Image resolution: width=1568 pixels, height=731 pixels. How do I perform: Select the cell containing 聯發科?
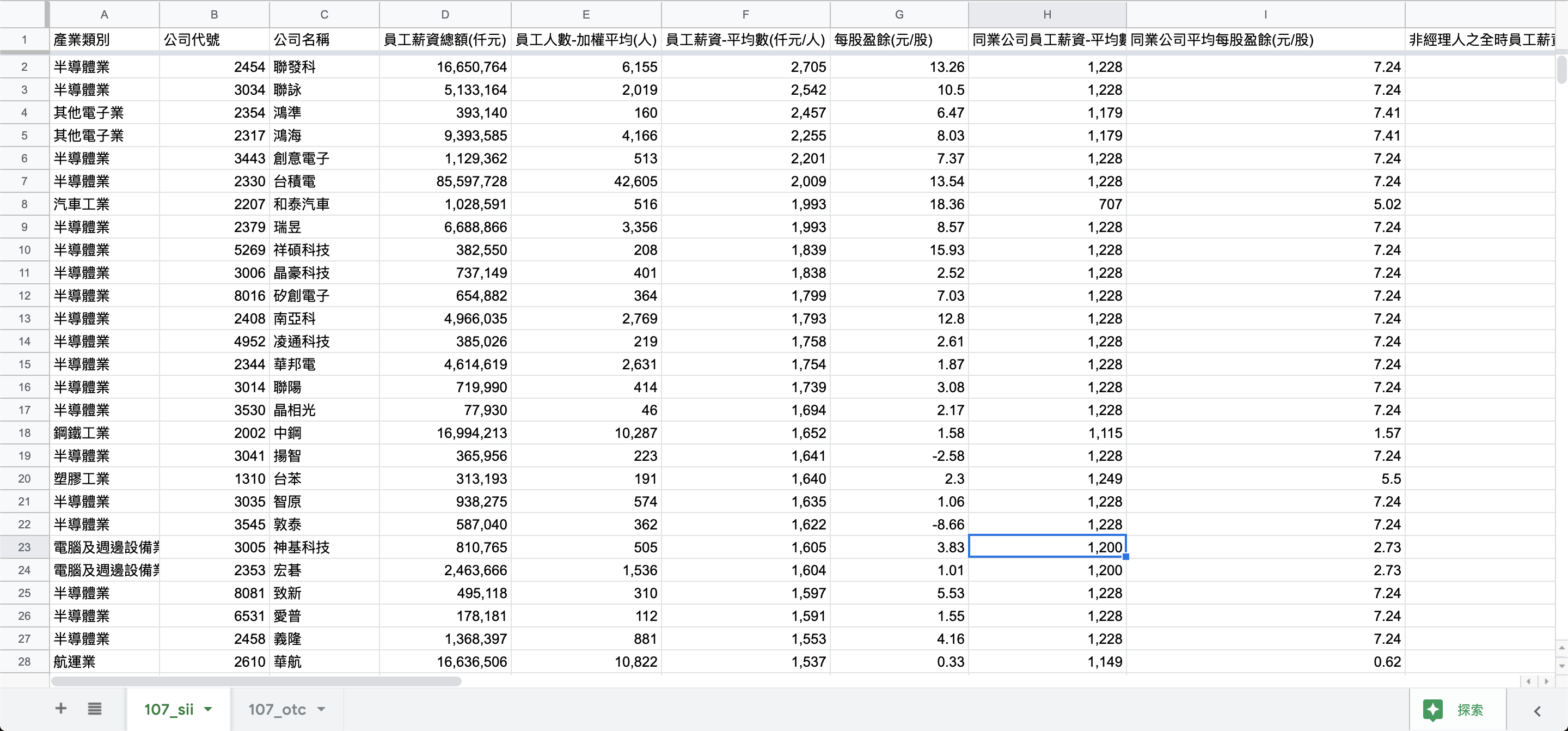pyautogui.click(x=324, y=67)
